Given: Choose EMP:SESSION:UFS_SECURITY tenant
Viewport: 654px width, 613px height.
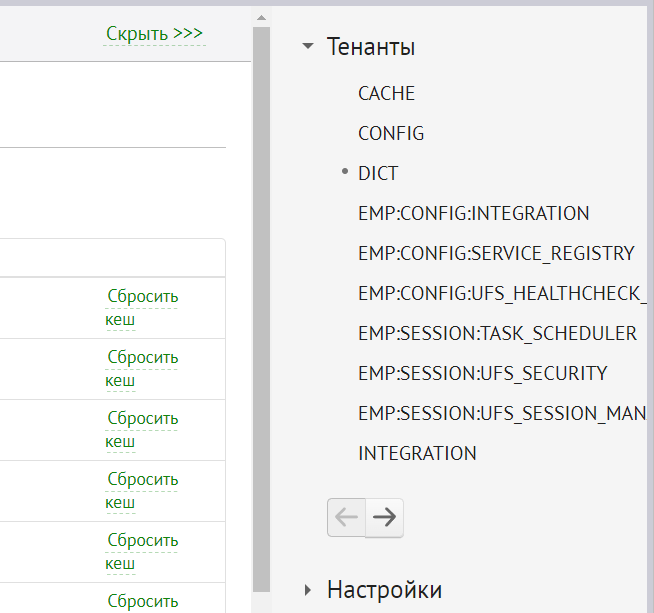Looking at the screenshot, I should pos(482,373).
